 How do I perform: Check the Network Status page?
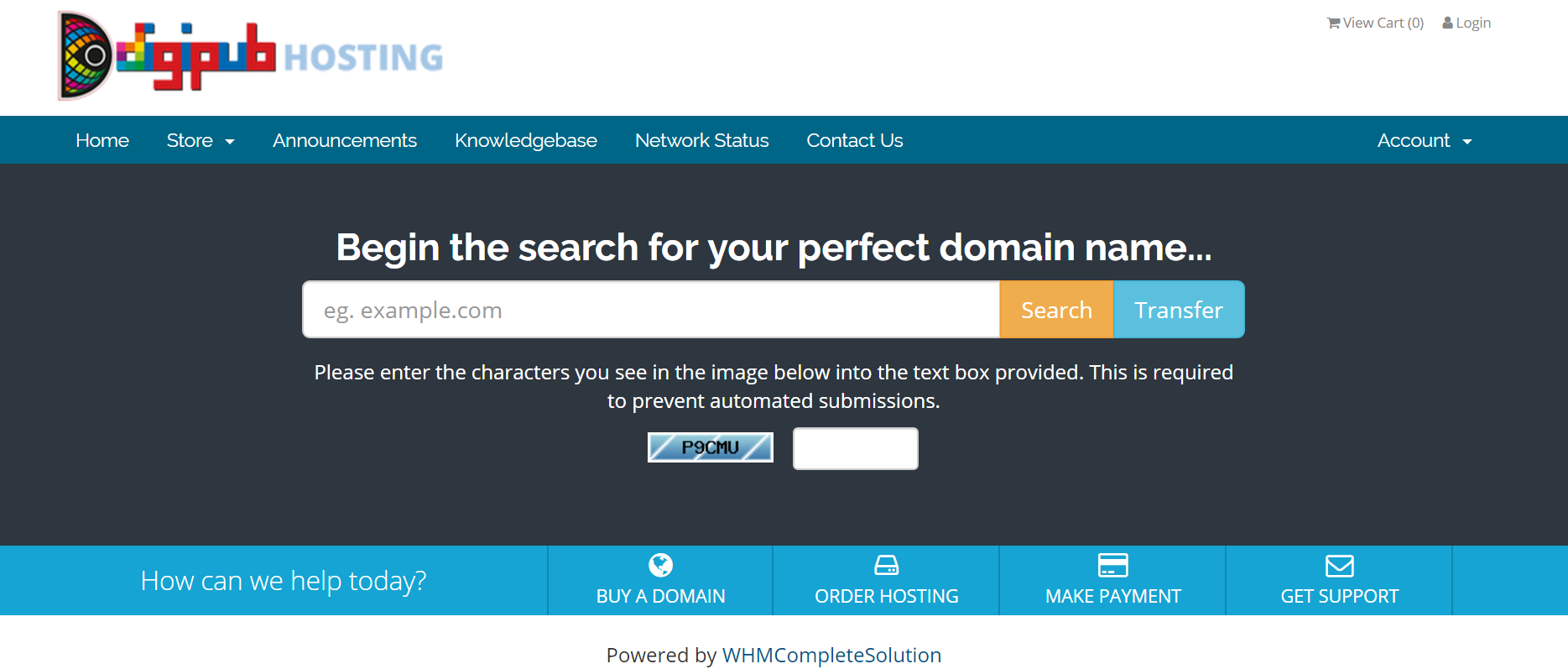[x=701, y=140]
